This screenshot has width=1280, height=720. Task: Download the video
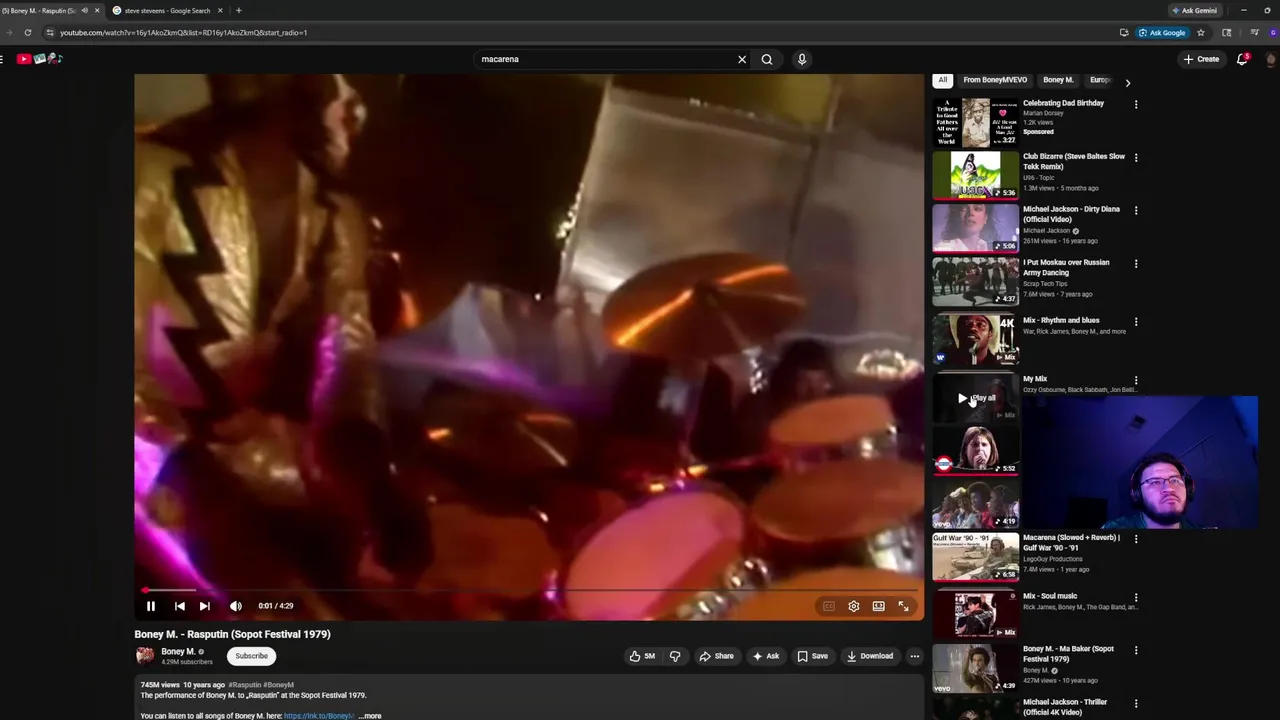click(x=870, y=656)
